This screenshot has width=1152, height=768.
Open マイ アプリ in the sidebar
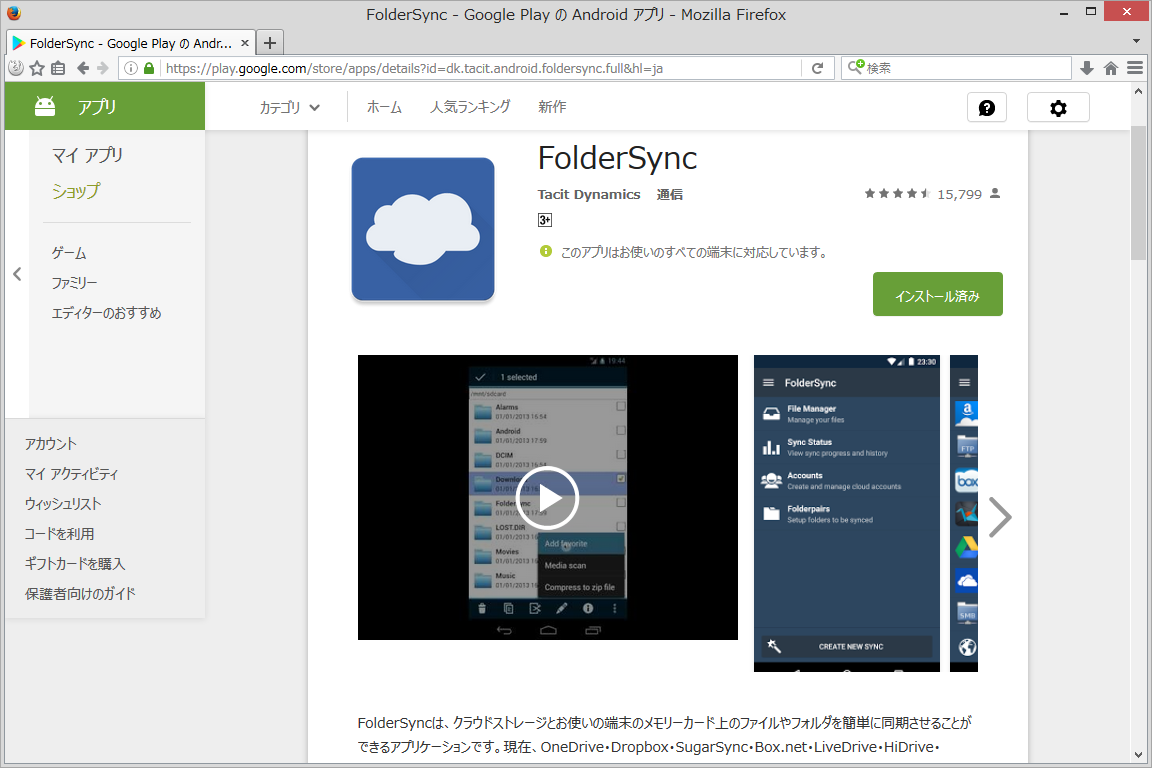(87, 155)
